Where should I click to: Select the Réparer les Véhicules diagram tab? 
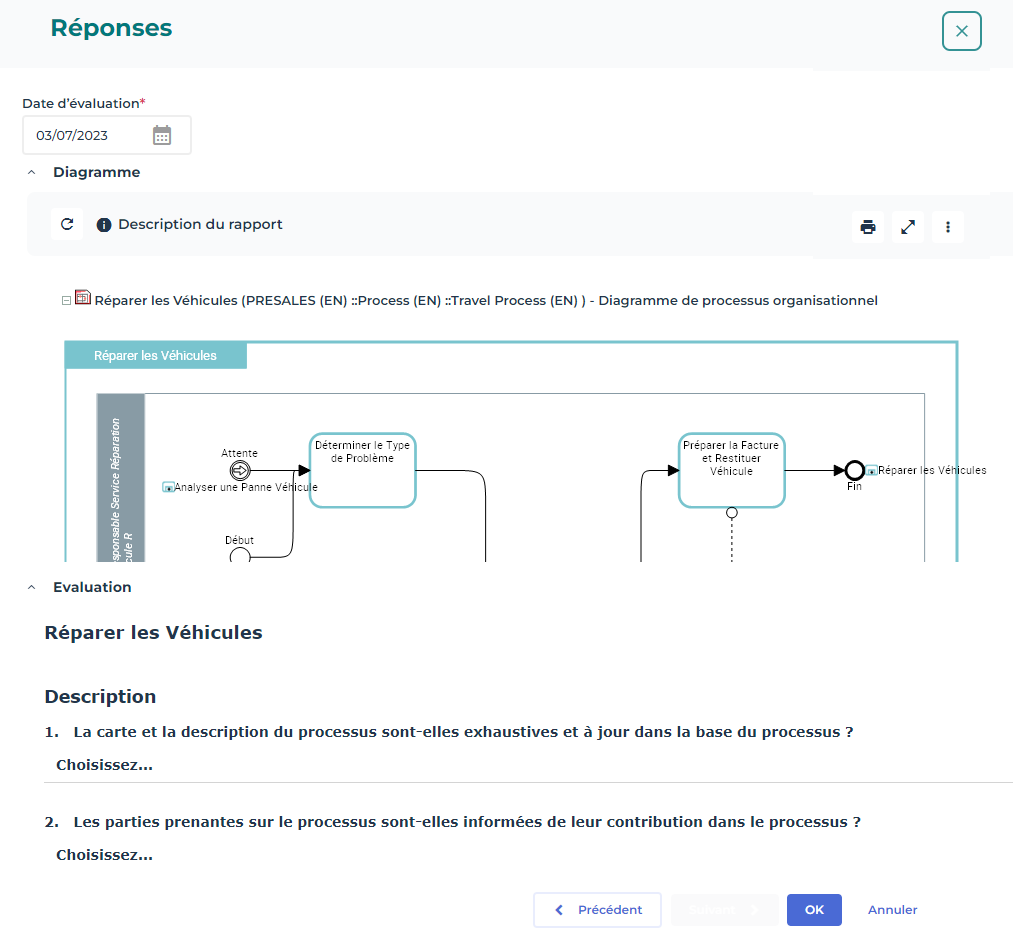[155, 355]
